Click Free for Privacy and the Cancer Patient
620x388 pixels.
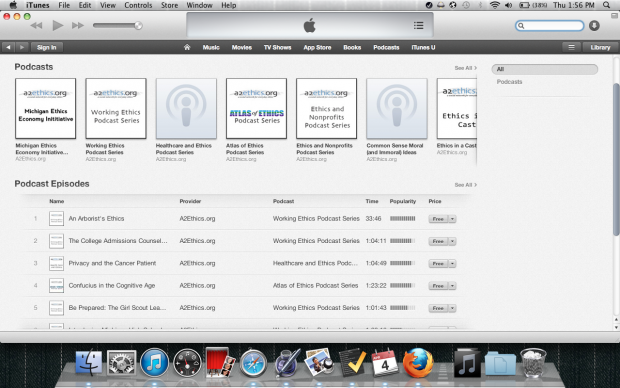tap(438, 264)
